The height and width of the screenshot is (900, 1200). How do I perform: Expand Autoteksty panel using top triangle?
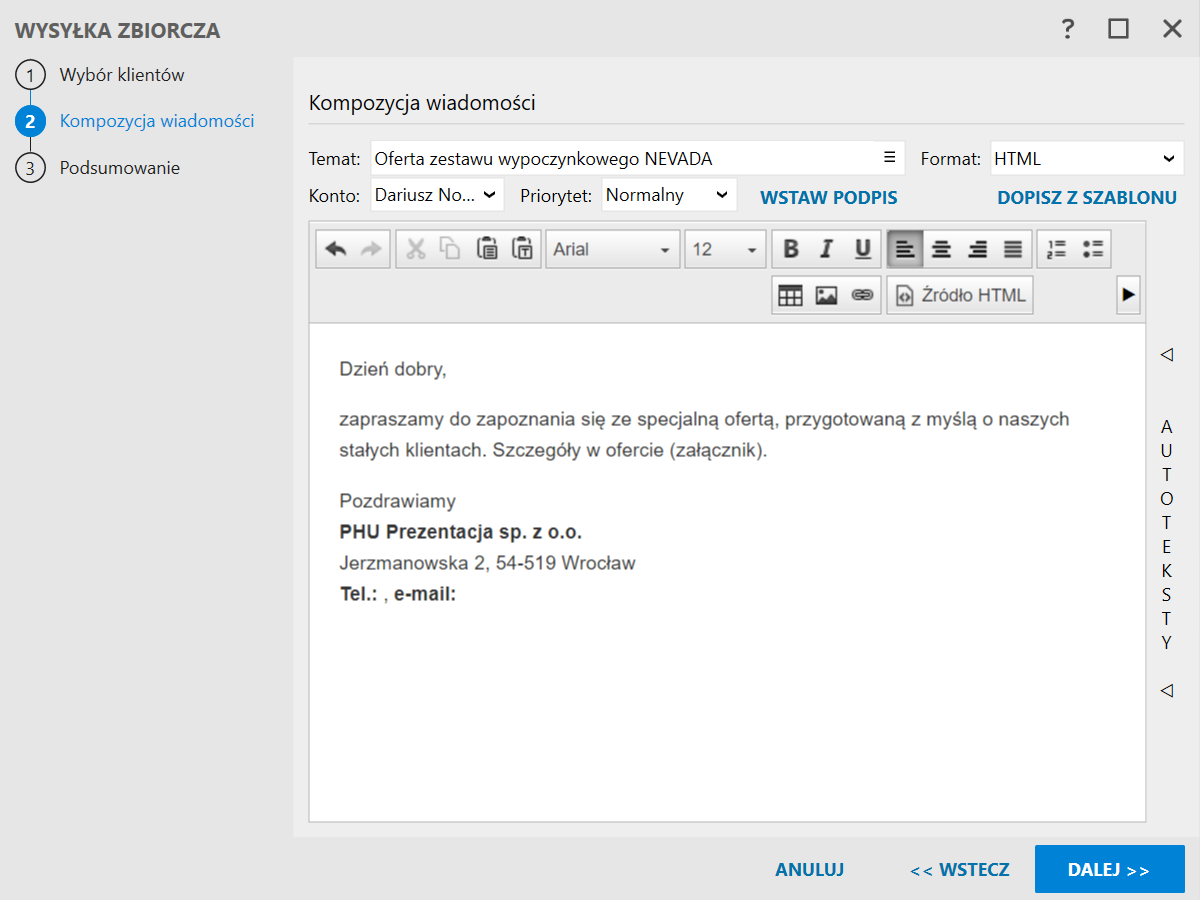1166,354
